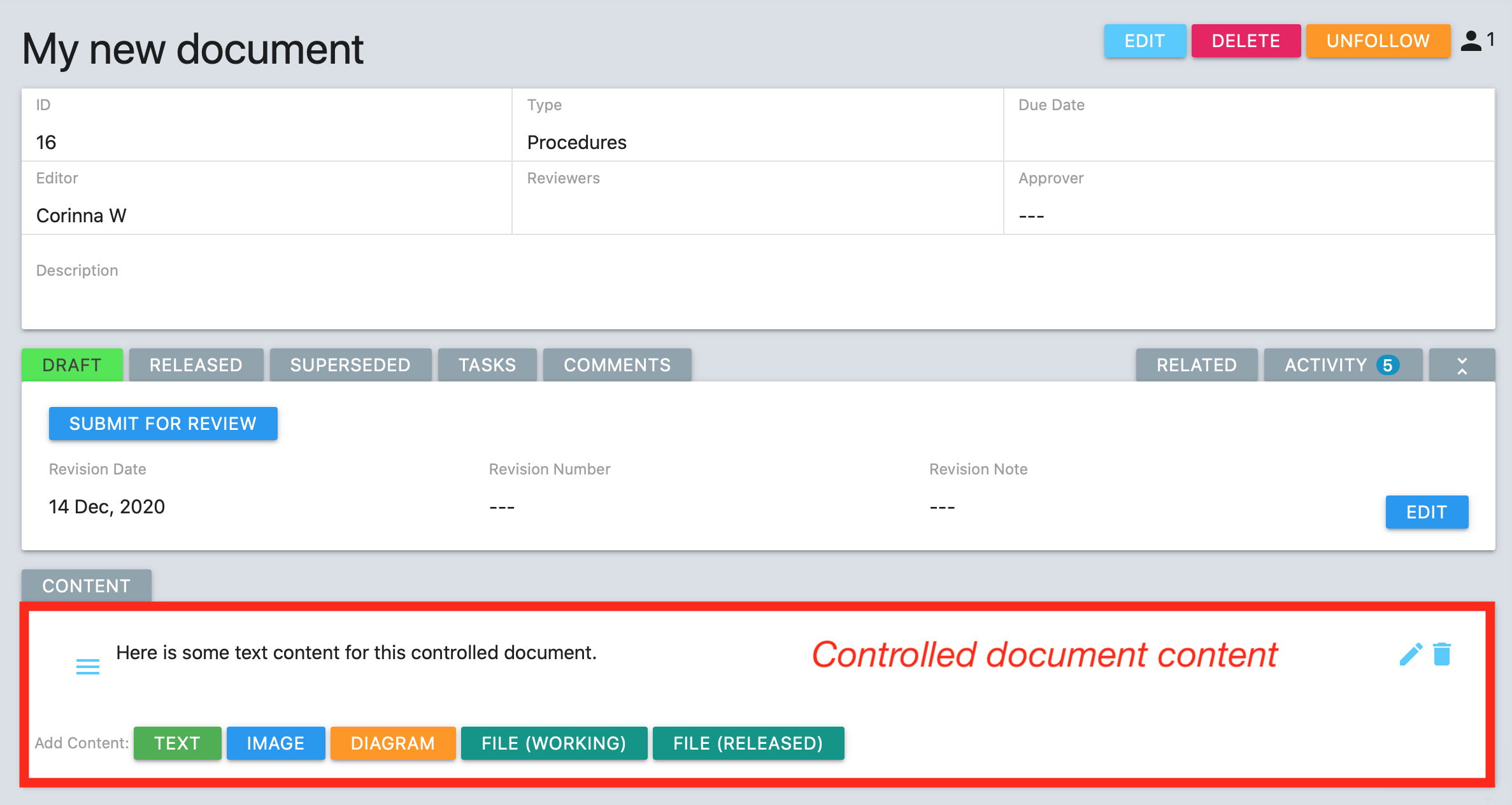This screenshot has width=1512, height=805.
Task: Switch to the Released tab
Action: point(196,365)
